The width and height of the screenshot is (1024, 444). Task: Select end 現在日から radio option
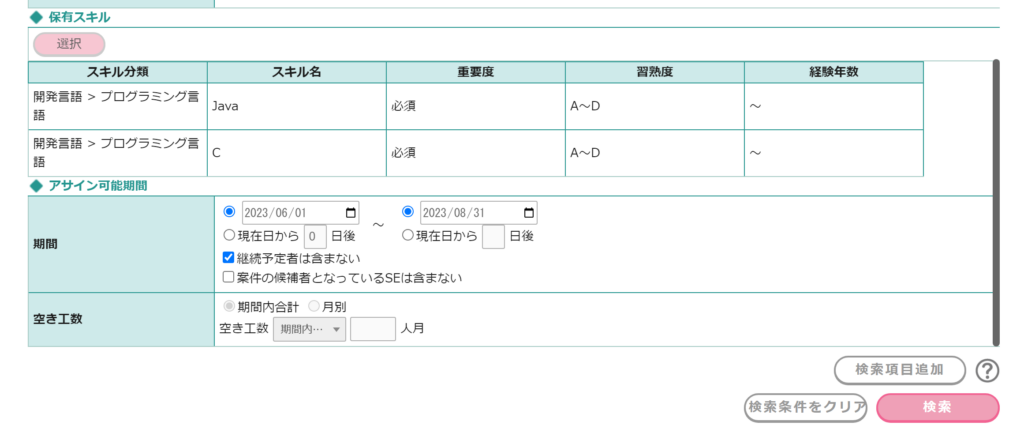click(x=408, y=236)
